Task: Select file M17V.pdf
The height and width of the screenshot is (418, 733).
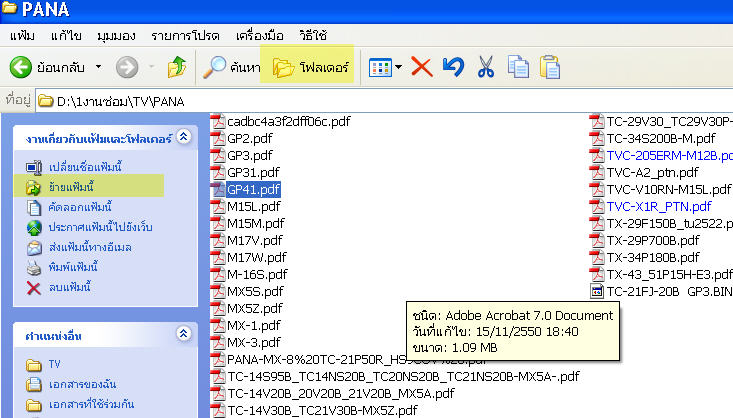Action: coord(255,240)
